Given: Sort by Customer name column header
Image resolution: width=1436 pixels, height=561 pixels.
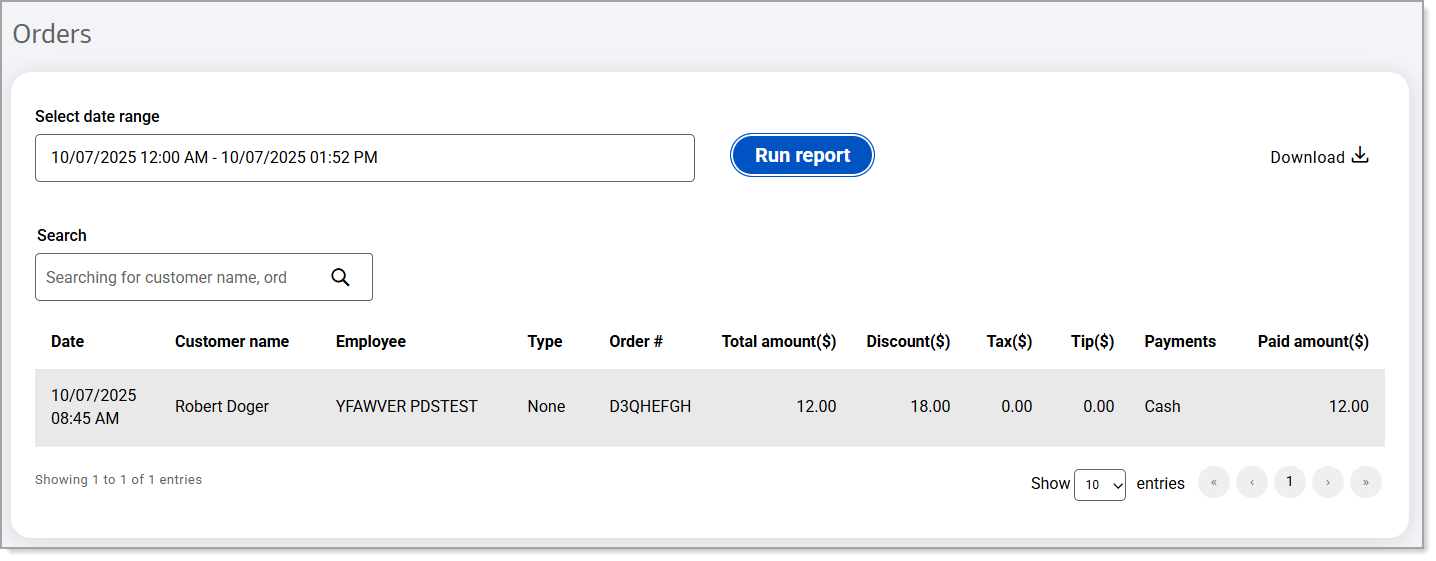Looking at the screenshot, I should (232, 341).
